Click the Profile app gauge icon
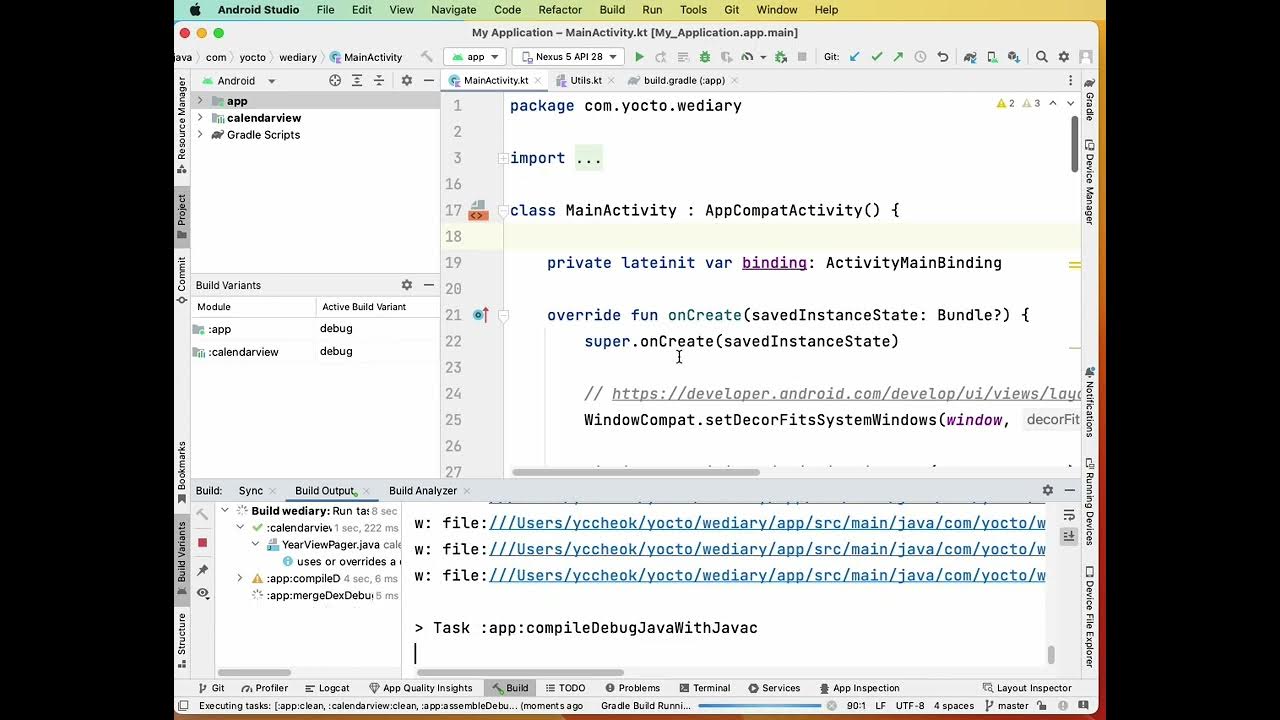 [x=748, y=57]
